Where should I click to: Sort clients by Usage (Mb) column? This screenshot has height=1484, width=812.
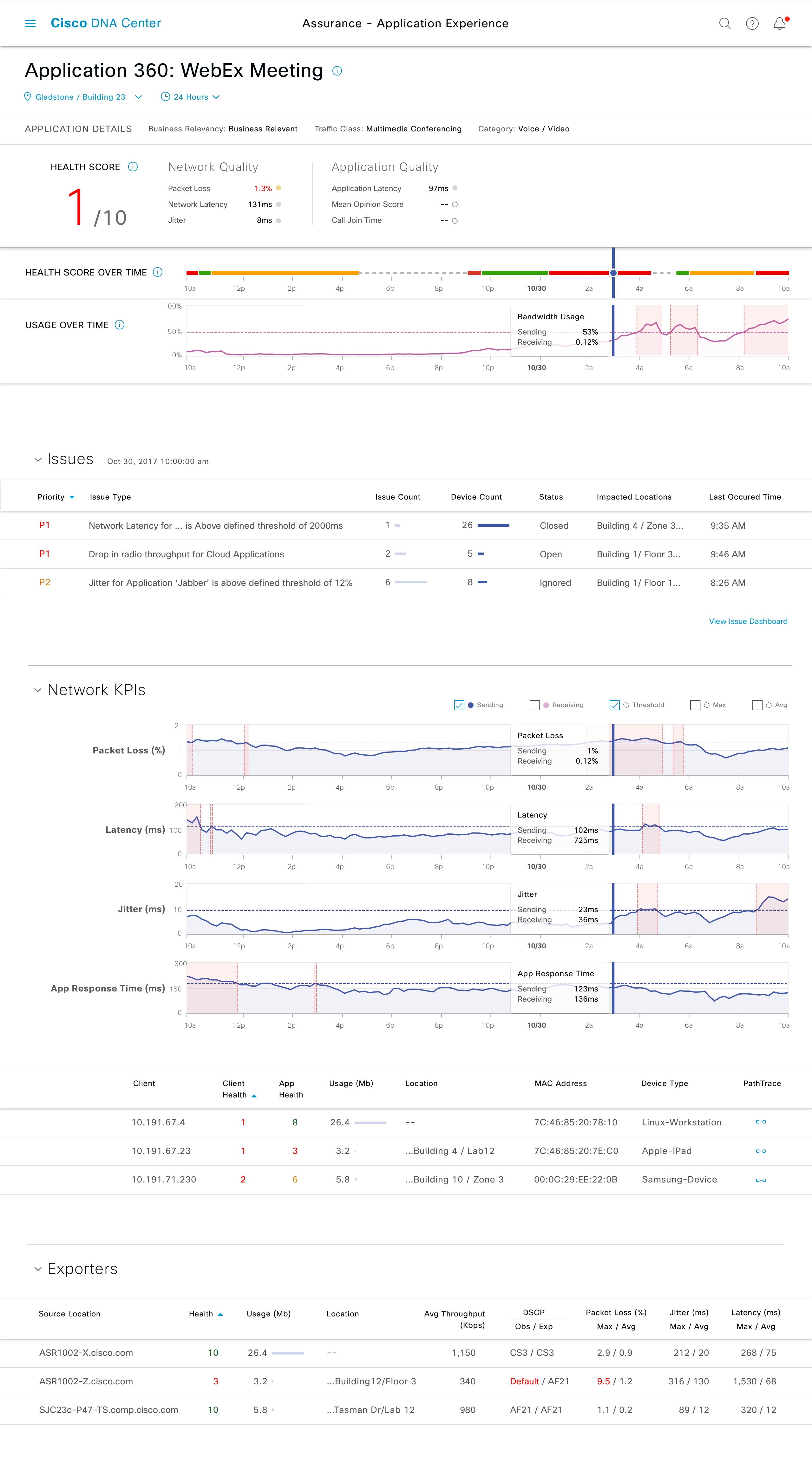351,1083
